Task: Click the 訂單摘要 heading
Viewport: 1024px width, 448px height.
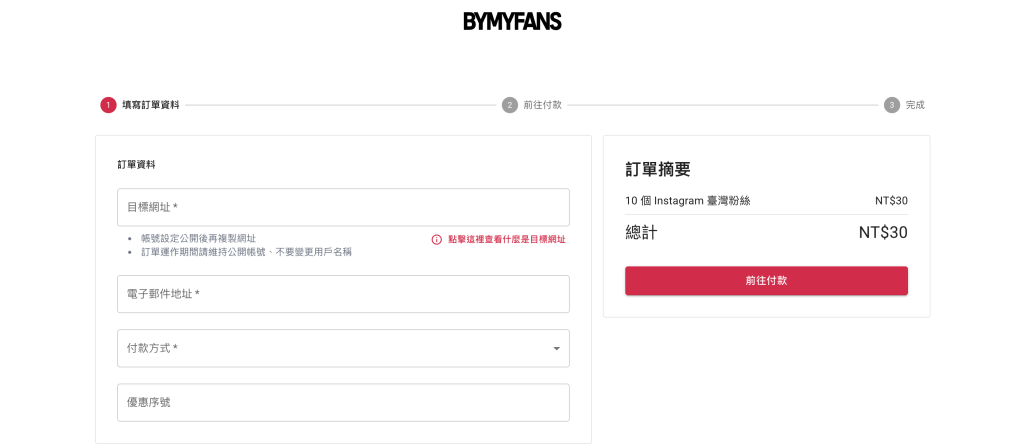Action: pyautogui.click(x=658, y=169)
